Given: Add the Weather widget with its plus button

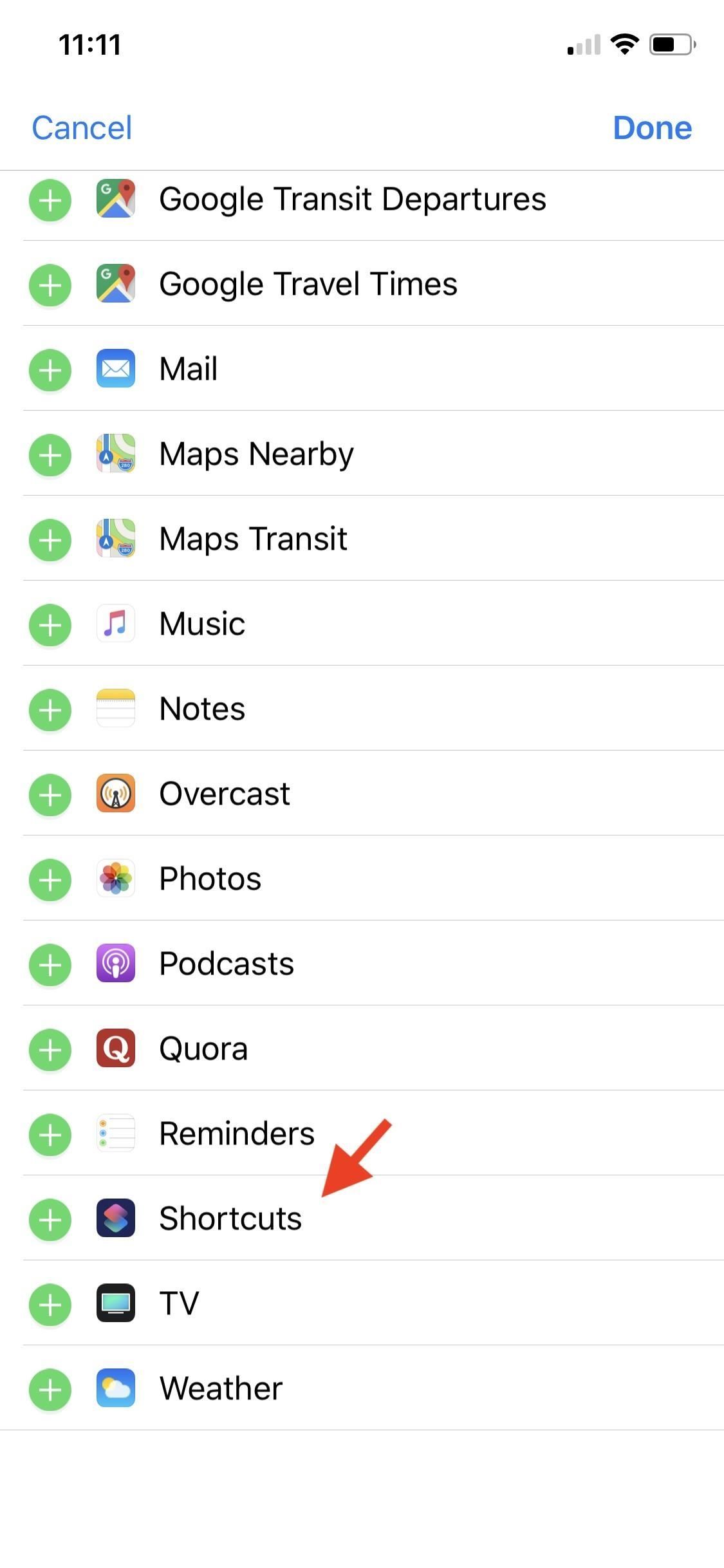Looking at the screenshot, I should [x=50, y=1389].
